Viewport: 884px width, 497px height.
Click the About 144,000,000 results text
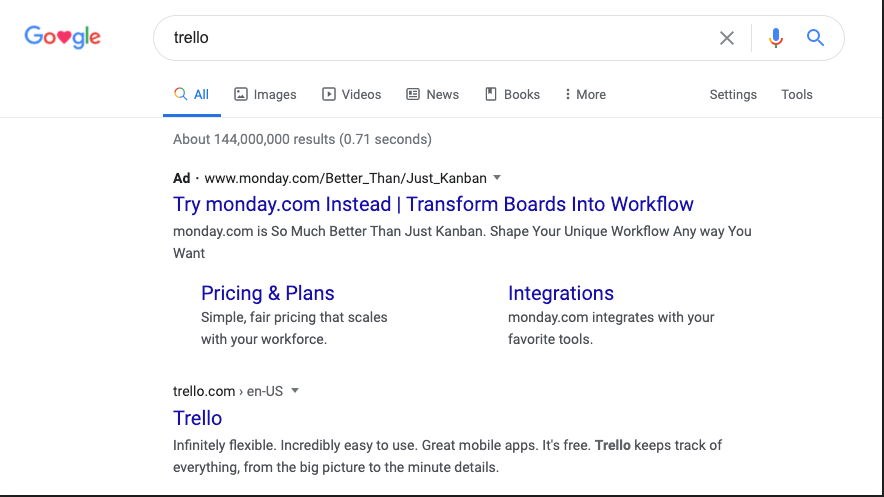point(302,139)
